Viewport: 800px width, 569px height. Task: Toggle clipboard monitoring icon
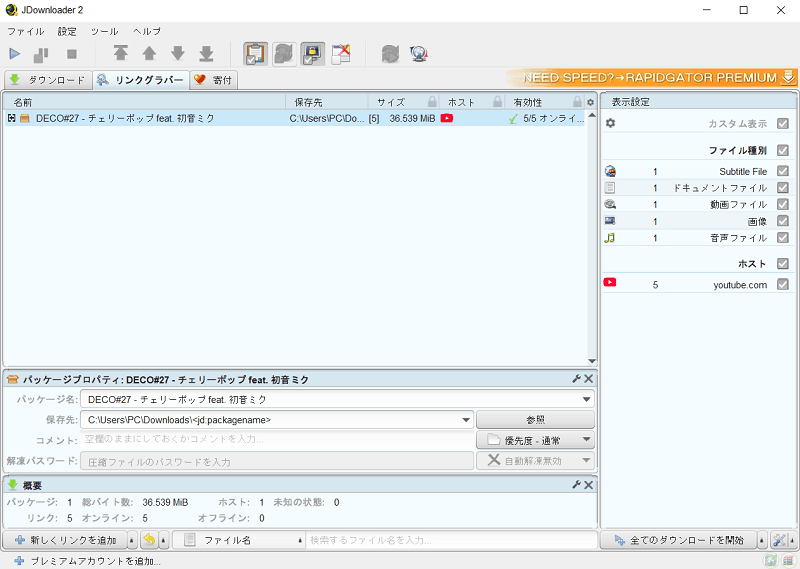(x=256, y=54)
